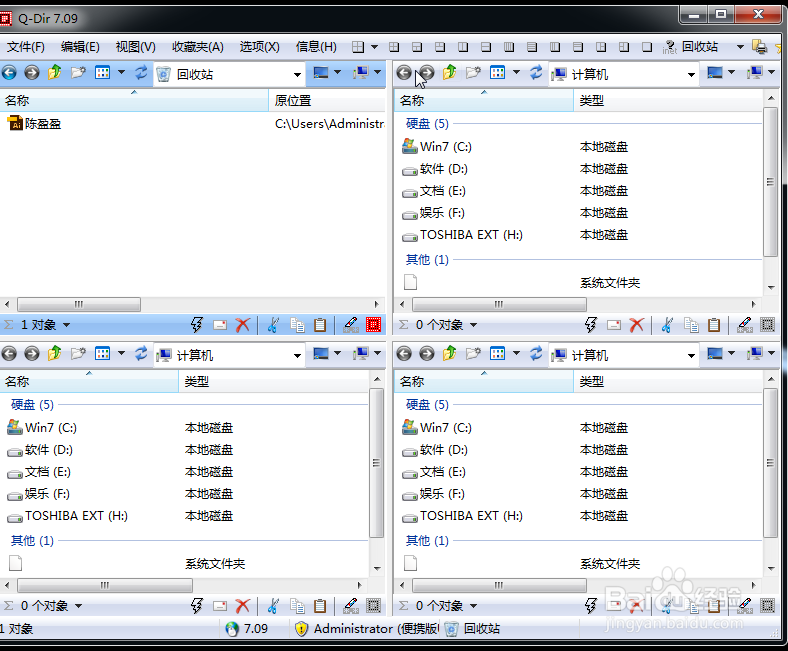The image size is (788, 651).
Task: Click scroll-down arrow in bottom-right pane
Action: point(771,568)
